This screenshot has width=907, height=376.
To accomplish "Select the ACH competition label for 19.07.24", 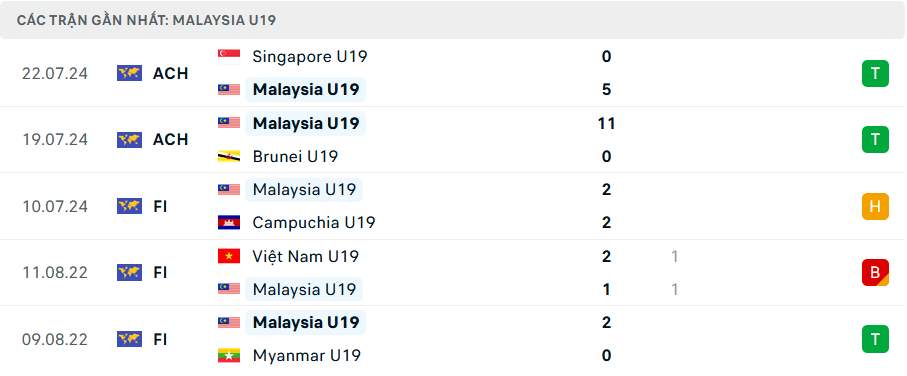I will click(x=171, y=140).
